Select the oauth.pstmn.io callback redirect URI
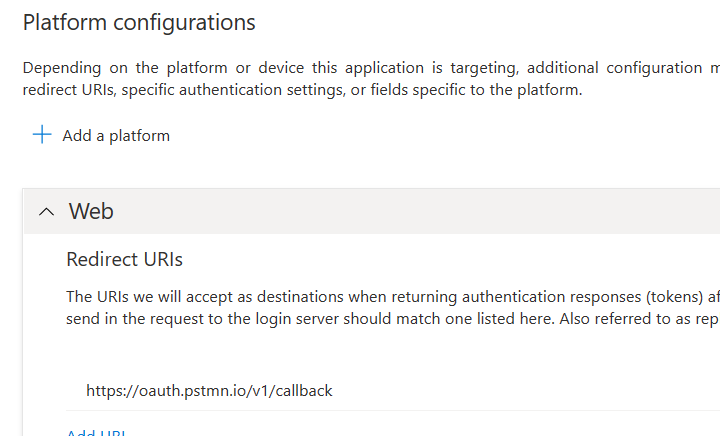This screenshot has width=720, height=436. [x=209, y=390]
